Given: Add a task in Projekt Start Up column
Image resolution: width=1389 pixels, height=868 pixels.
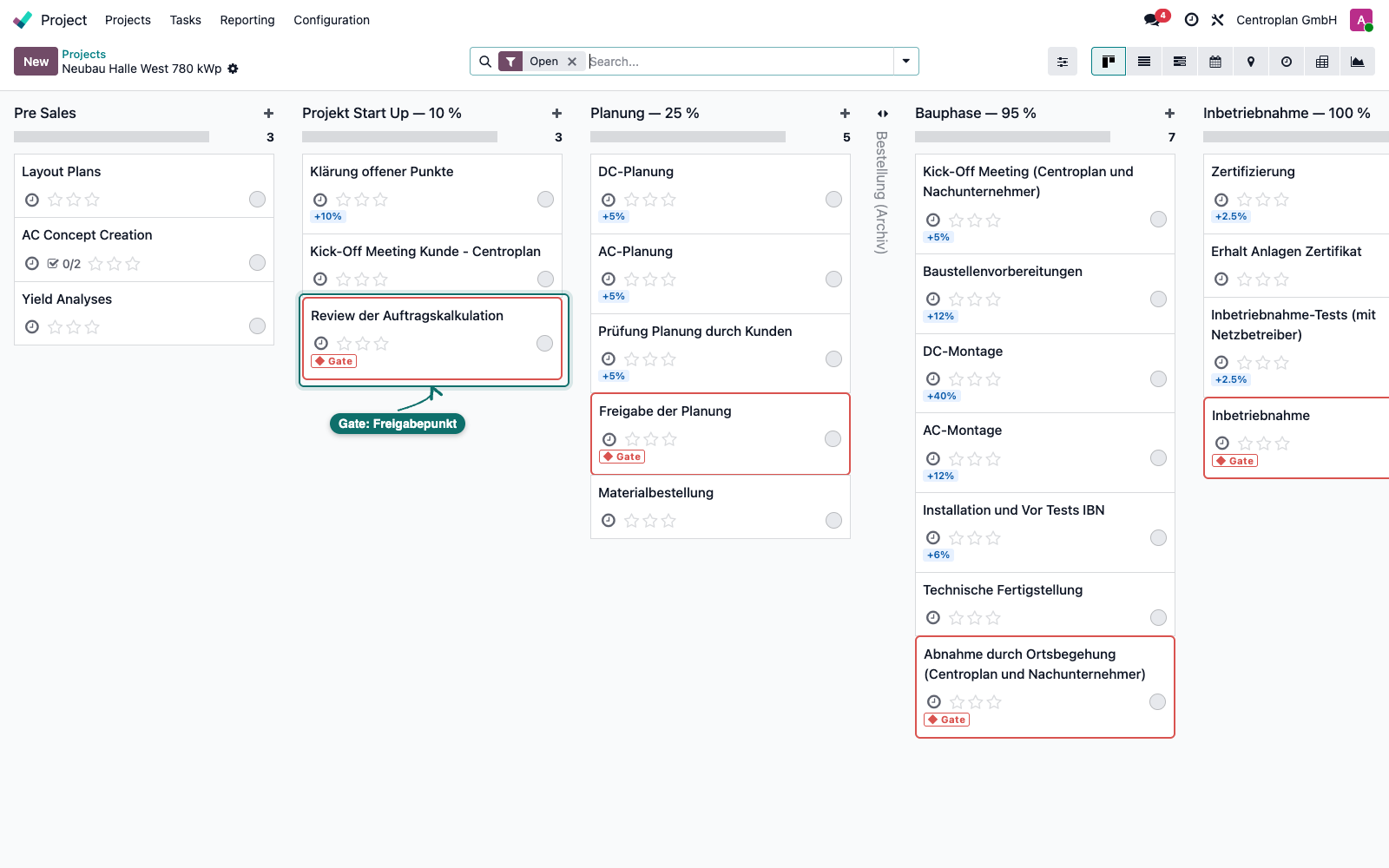Looking at the screenshot, I should coord(557,114).
